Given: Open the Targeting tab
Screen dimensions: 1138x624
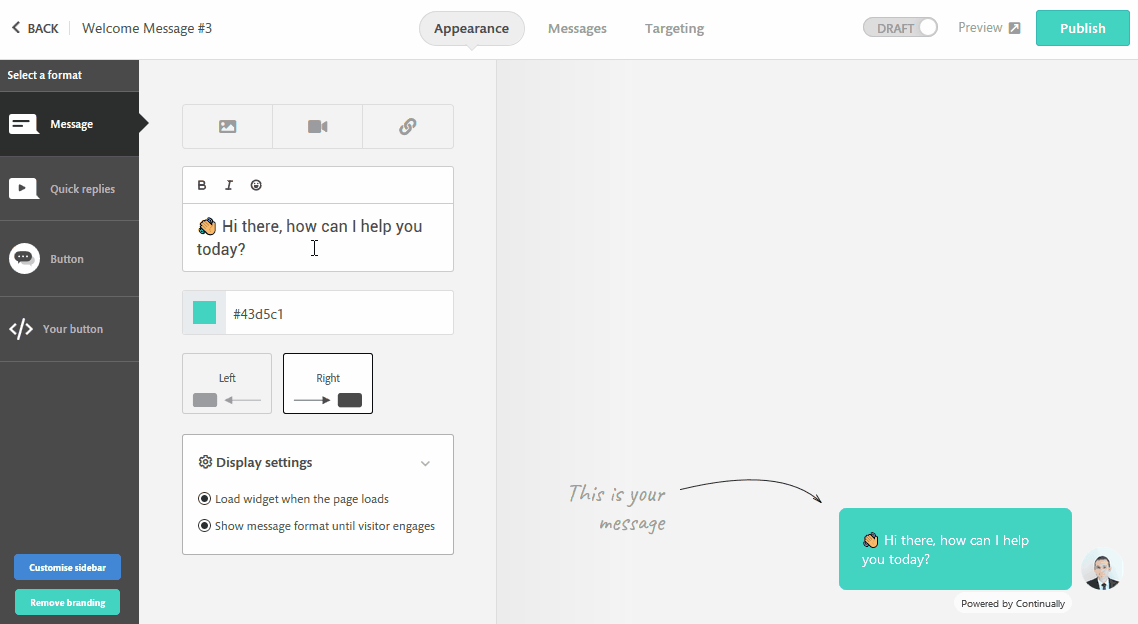Looking at the screenshot, I should (x=674, y=28).
